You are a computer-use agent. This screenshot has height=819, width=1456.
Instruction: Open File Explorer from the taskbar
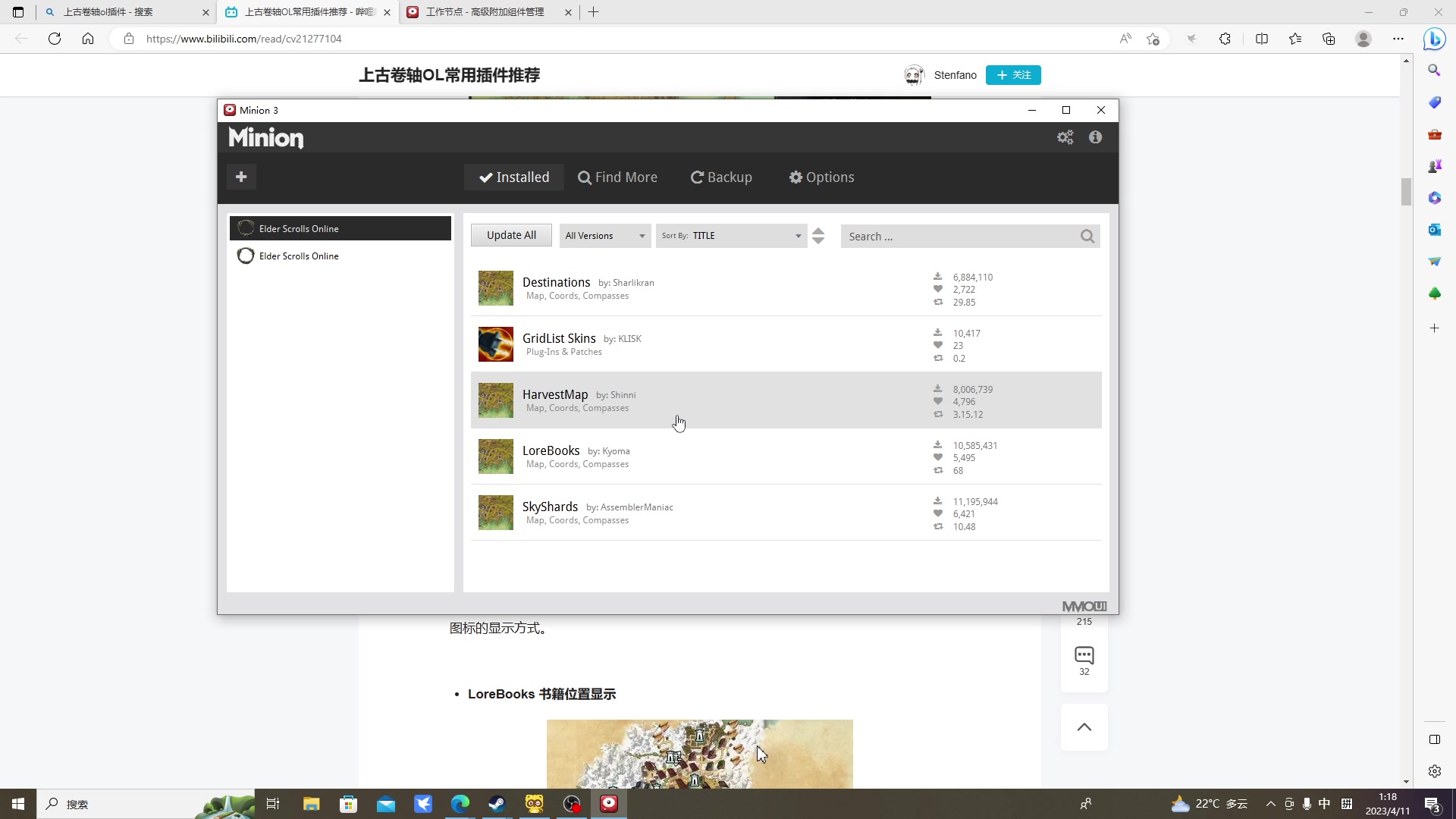[311, 804]
